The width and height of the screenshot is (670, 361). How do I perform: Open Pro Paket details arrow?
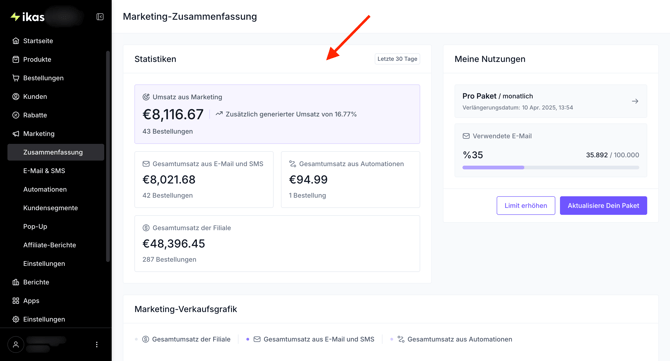tap(635, 101)
